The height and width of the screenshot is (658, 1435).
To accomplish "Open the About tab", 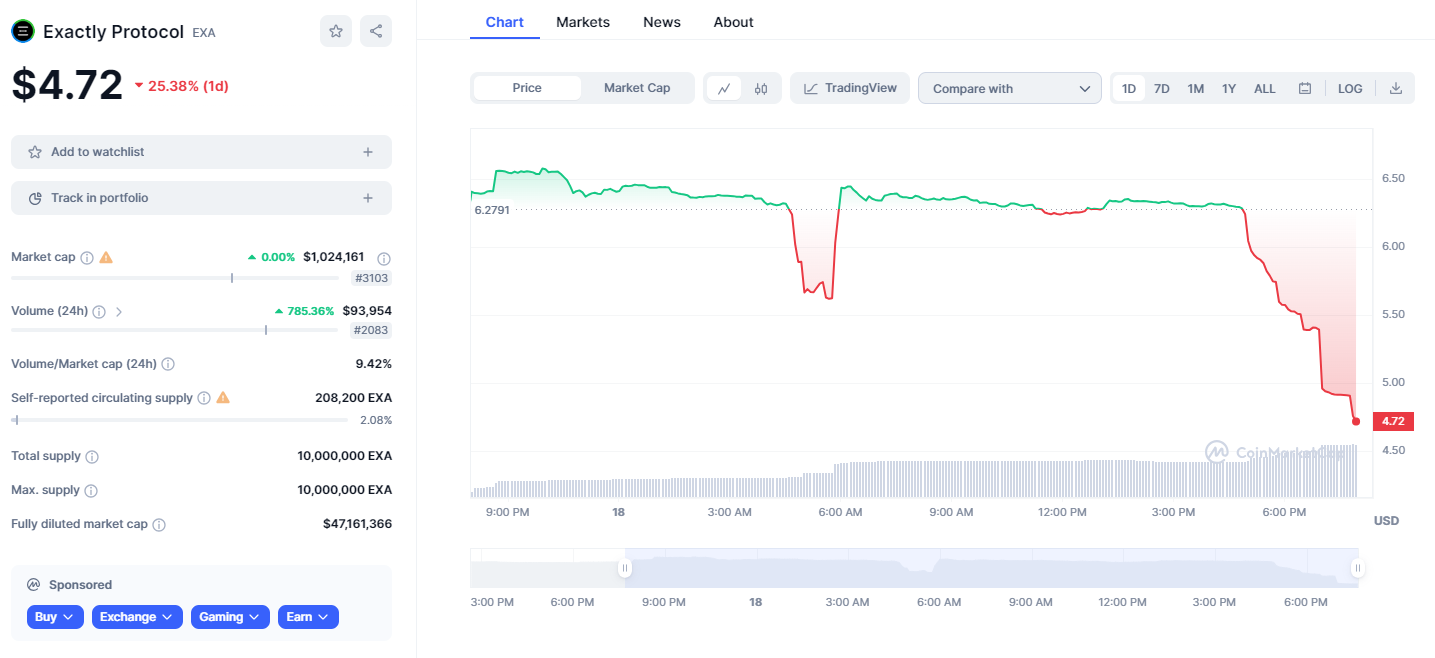I will pyautogui.click(x=734, y=22).
